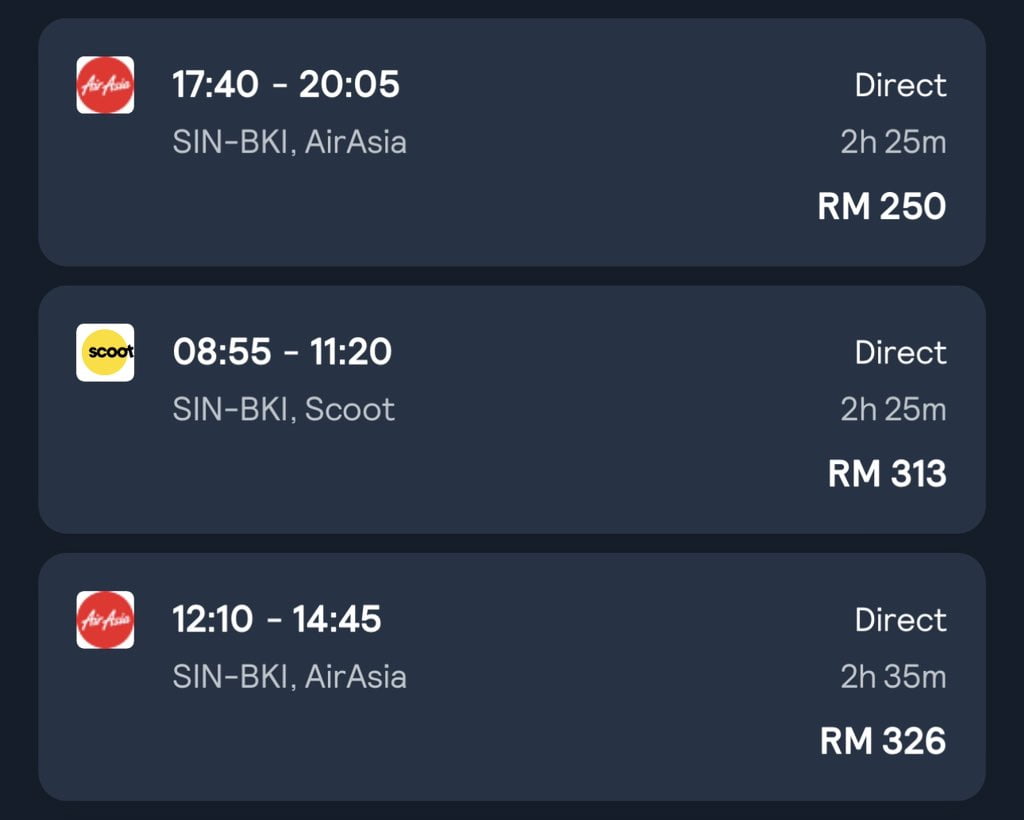The image size is (1024, 820).
Task: Select the 12:10 - 14:45 AirAsia flight card
Action: 512,677
